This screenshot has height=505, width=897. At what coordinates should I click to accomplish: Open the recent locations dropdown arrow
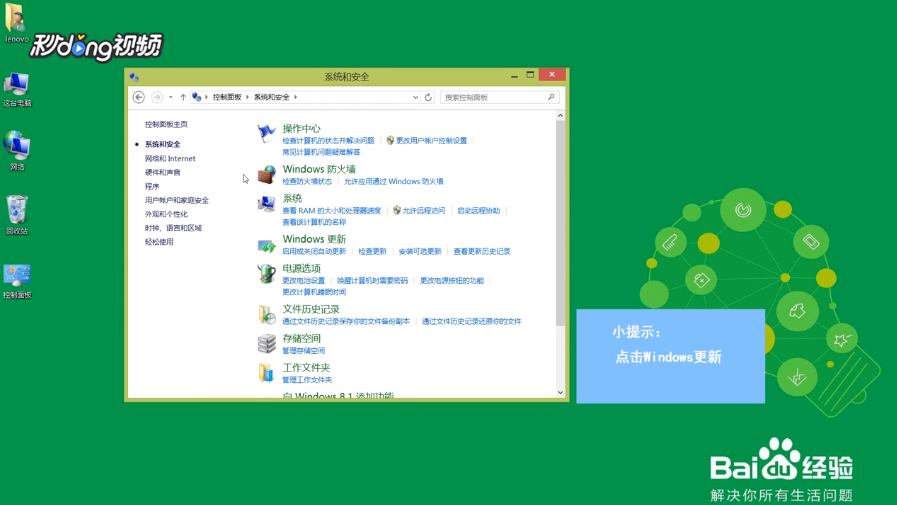pos(170,97)
